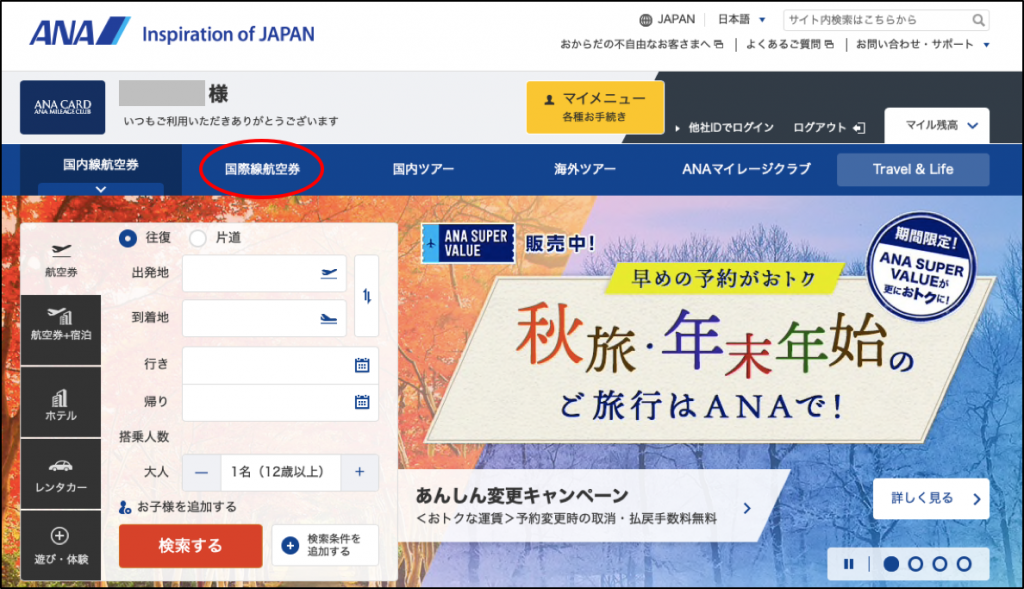Click the site search magnifier icon

tap(978, 20)
